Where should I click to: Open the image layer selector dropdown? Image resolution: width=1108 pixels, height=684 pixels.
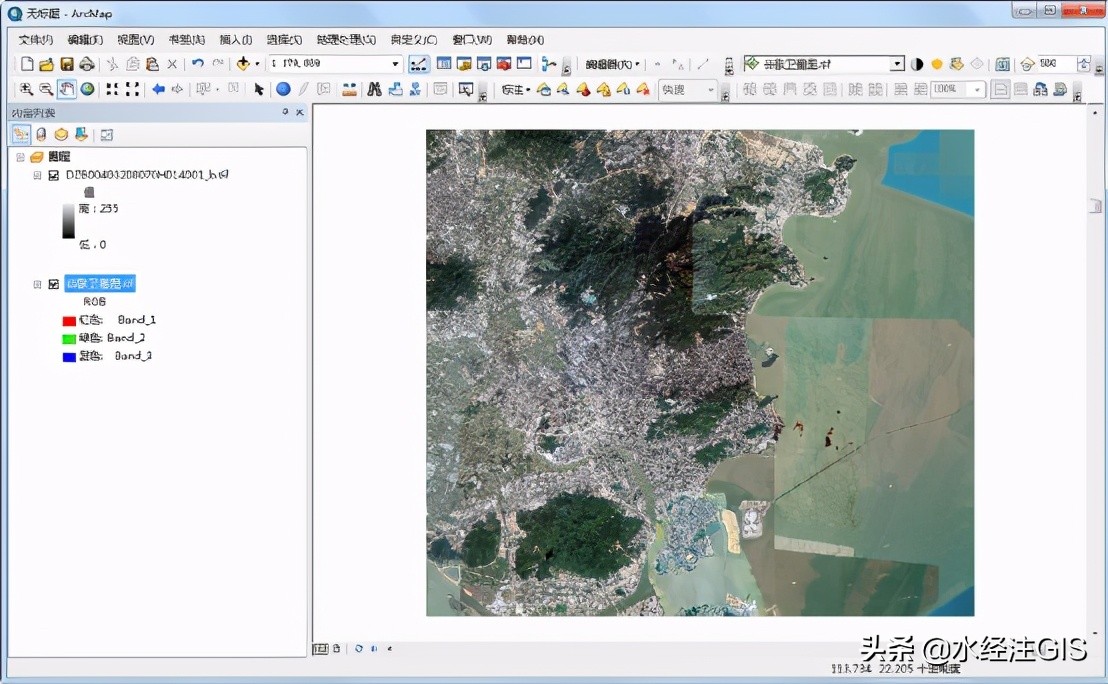pos(897,64)
